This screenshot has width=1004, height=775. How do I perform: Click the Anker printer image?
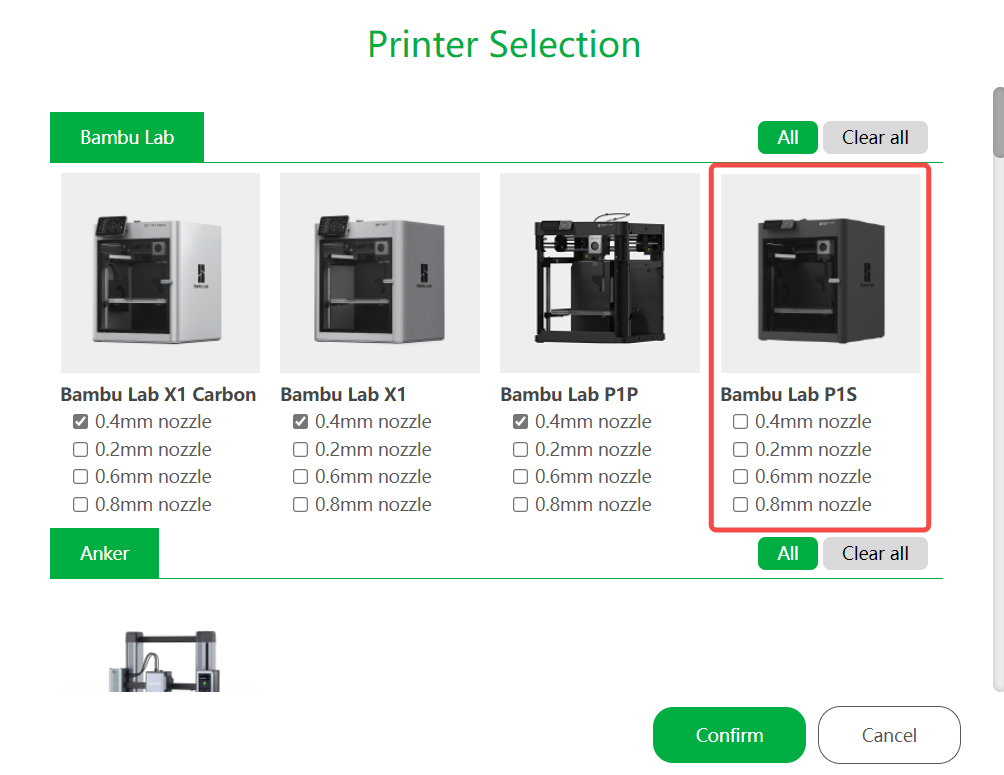pyautogui.click(x=164, y=660)
